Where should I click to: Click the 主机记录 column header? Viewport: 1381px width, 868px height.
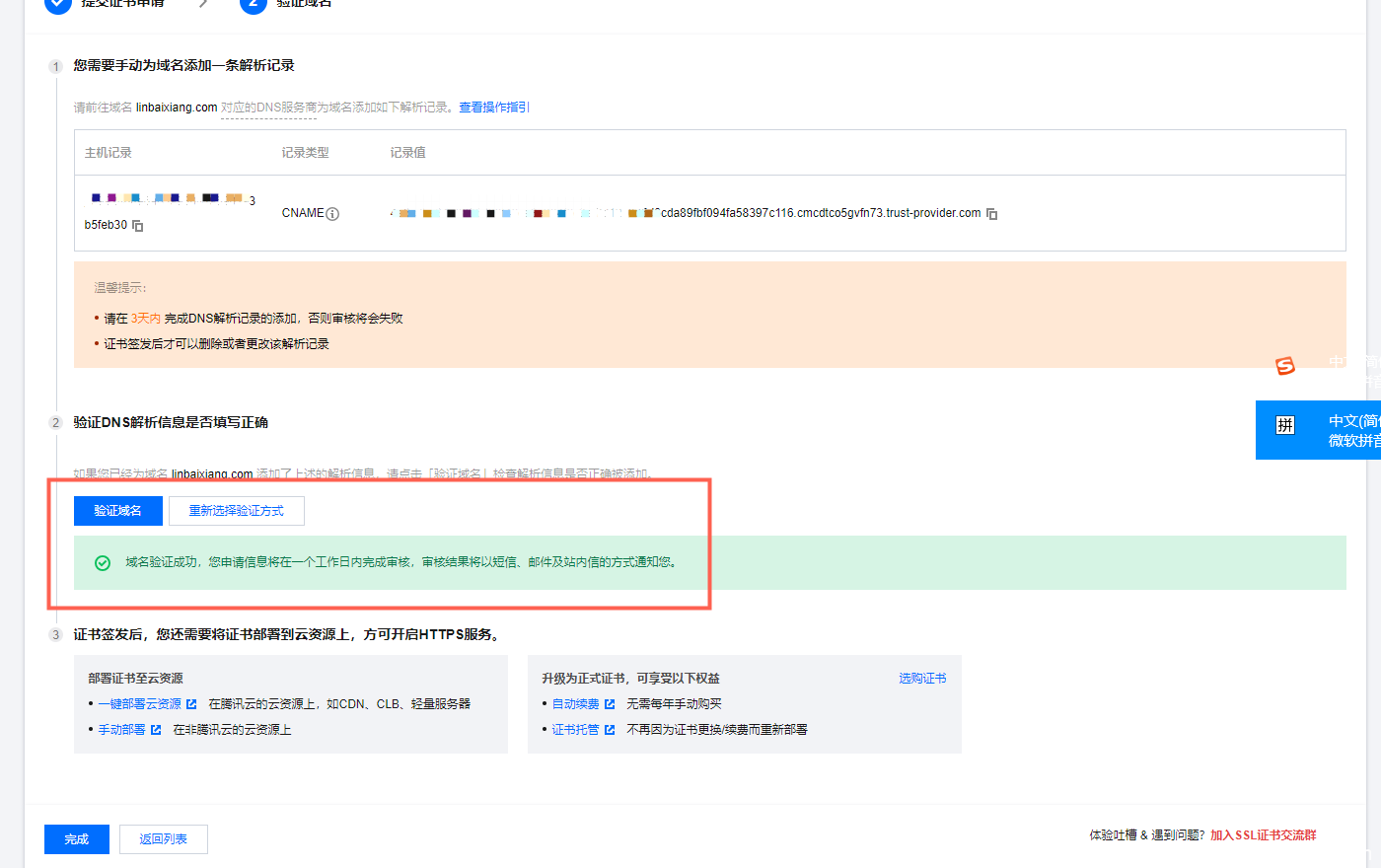109,153
